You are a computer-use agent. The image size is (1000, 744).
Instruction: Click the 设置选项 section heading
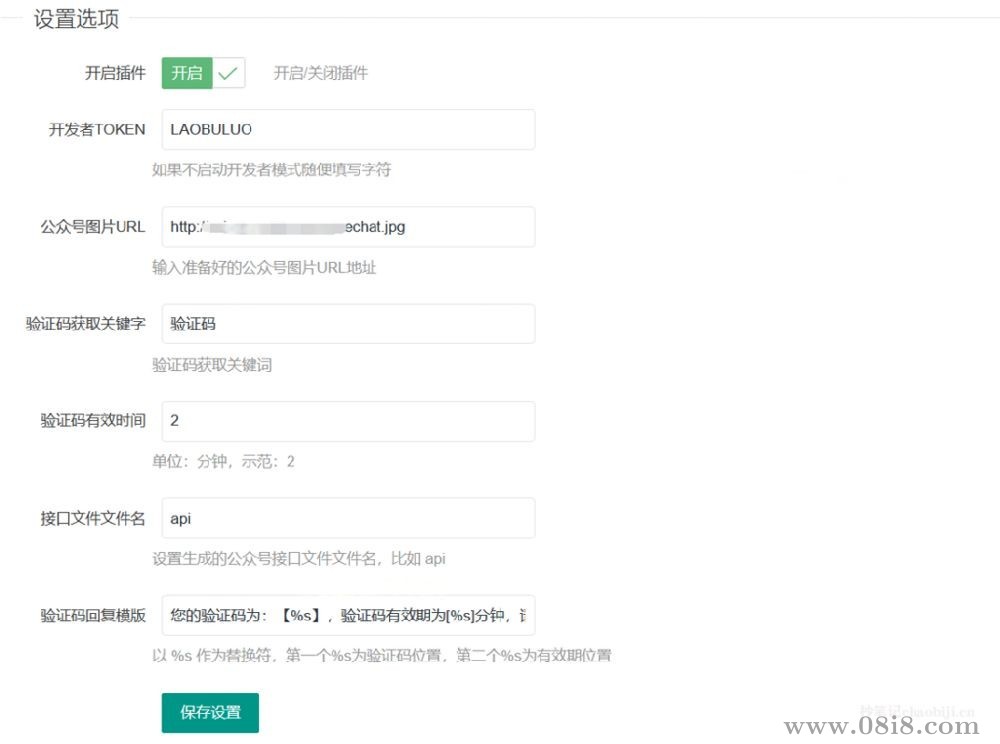click(75, 18)
